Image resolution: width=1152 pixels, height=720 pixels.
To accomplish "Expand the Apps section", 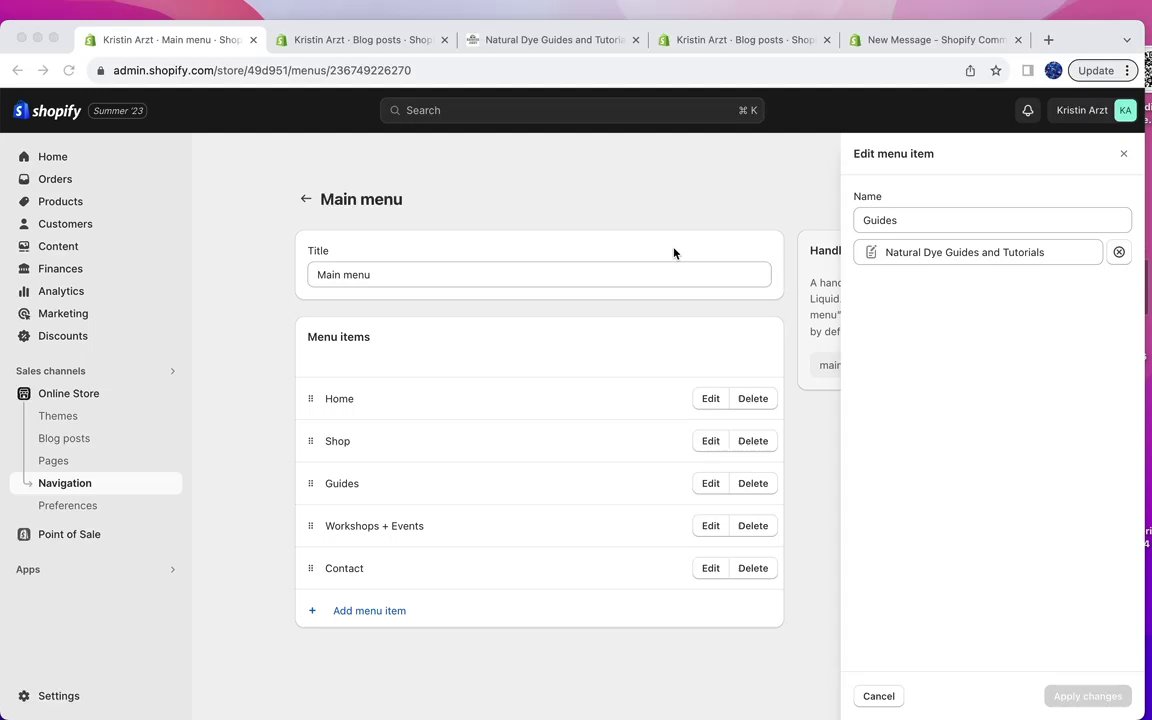I will (x=172, y=570).
